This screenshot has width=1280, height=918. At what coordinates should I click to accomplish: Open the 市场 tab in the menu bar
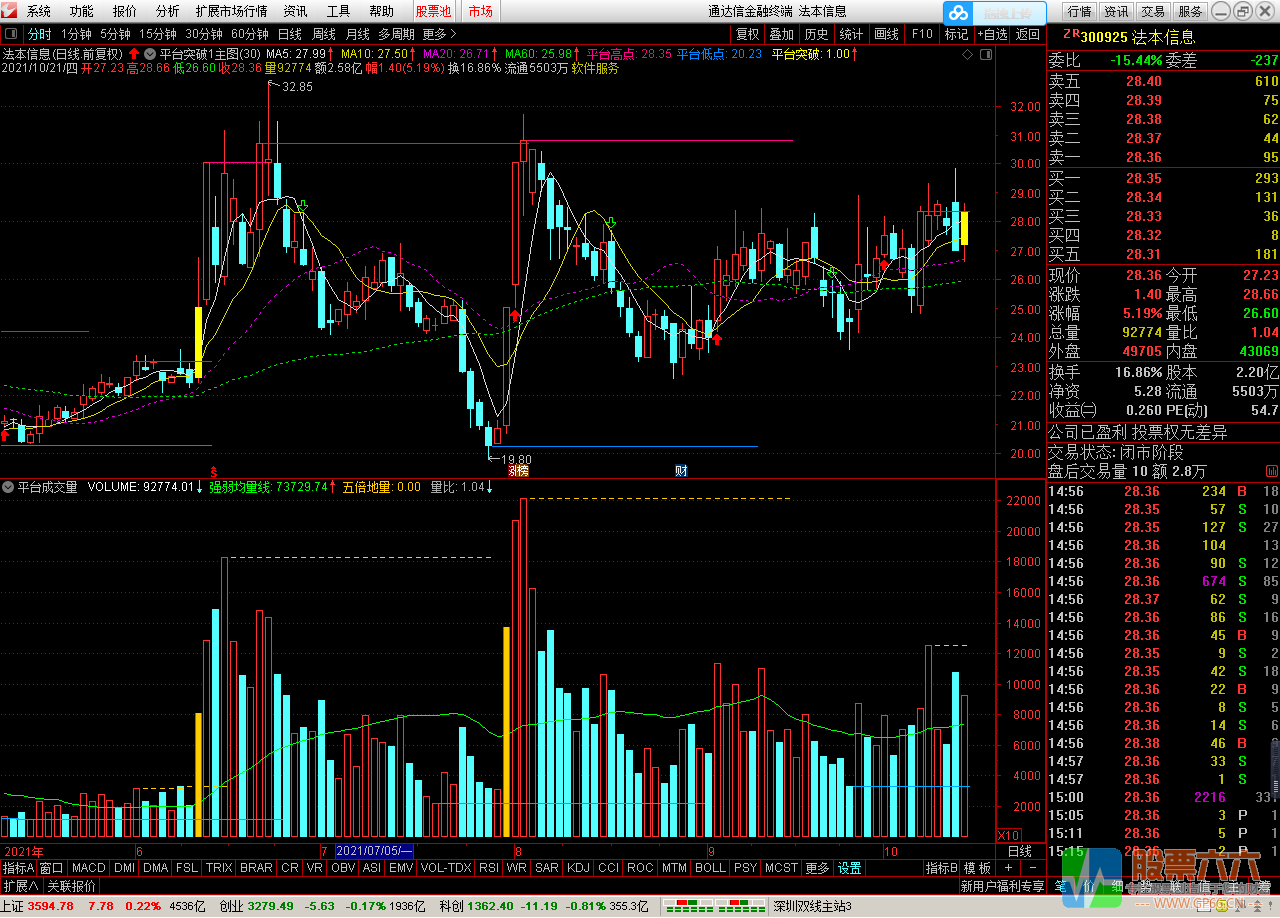pos(481,12)
